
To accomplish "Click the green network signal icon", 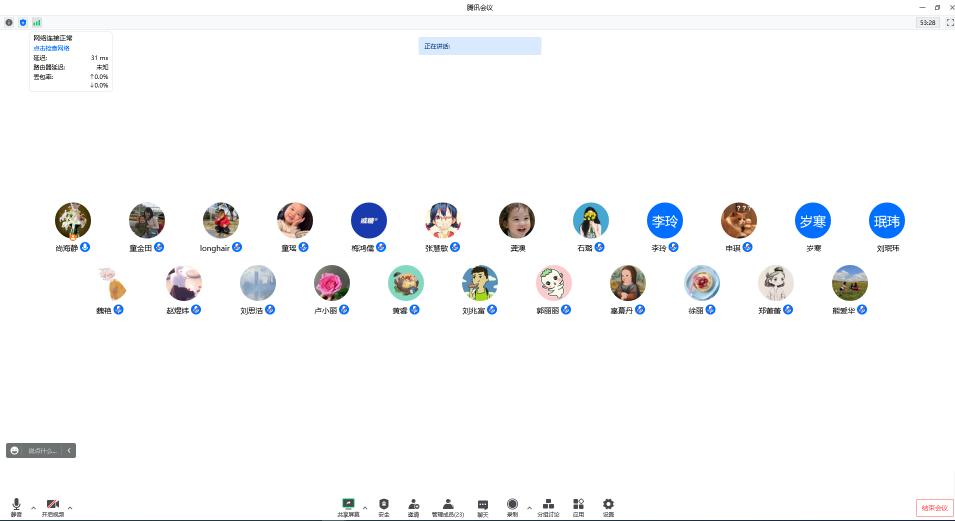I will tap(37, 23).
